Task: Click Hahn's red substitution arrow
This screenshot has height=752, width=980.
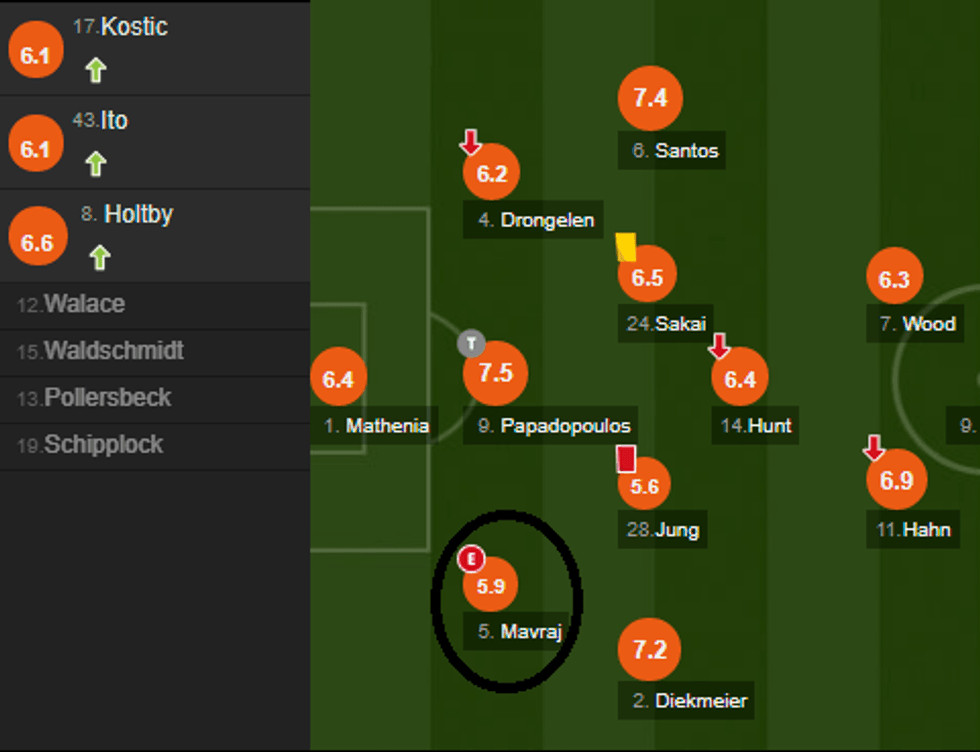Action: (874, 447)
